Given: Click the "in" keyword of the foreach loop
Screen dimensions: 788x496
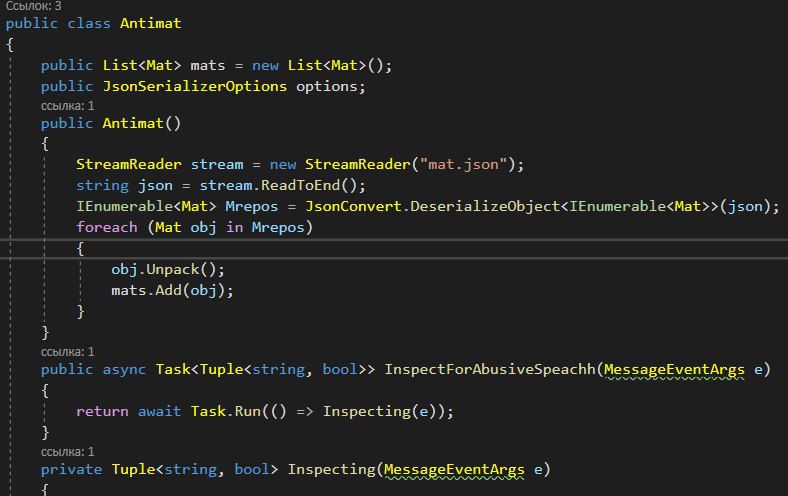Looking at the screenshot, I should (x=234, y=227).
